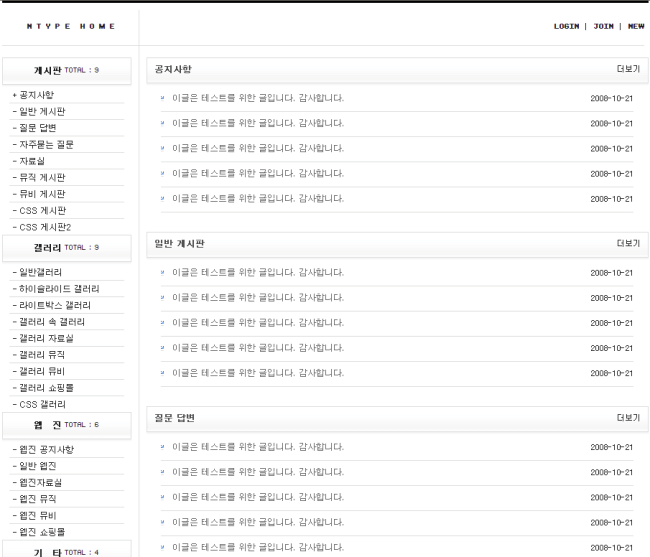Open the first post in 질문 답변 list
The height and width of the screenshot is (557, 650).
click(258, 447)
